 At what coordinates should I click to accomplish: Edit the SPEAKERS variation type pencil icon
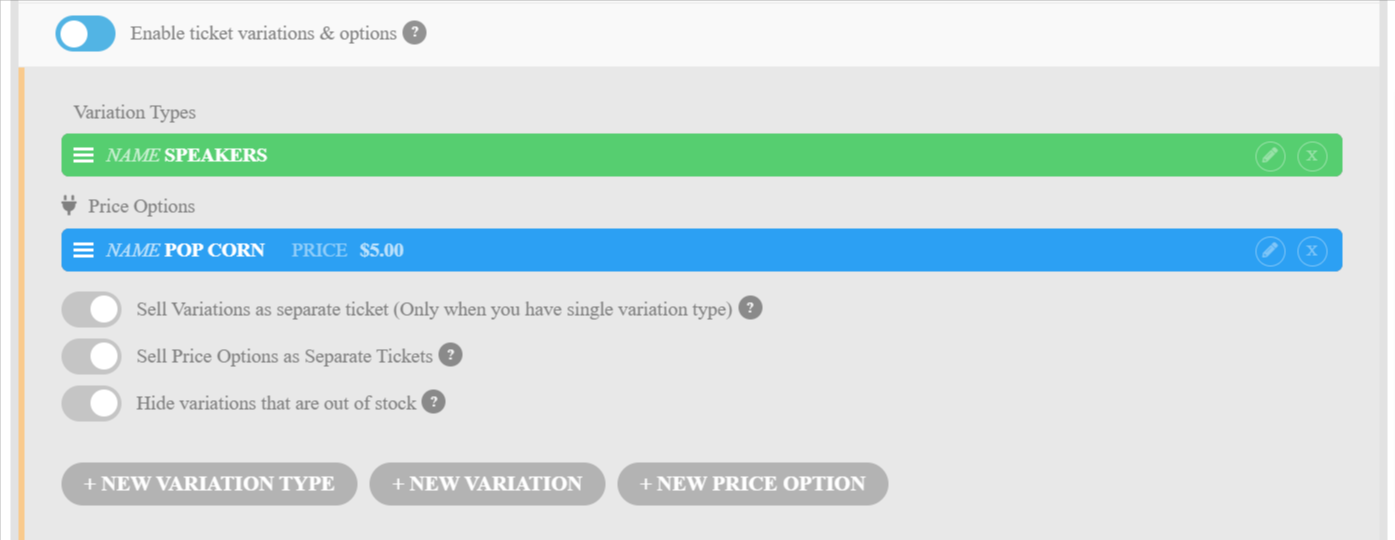point(1270,156)
